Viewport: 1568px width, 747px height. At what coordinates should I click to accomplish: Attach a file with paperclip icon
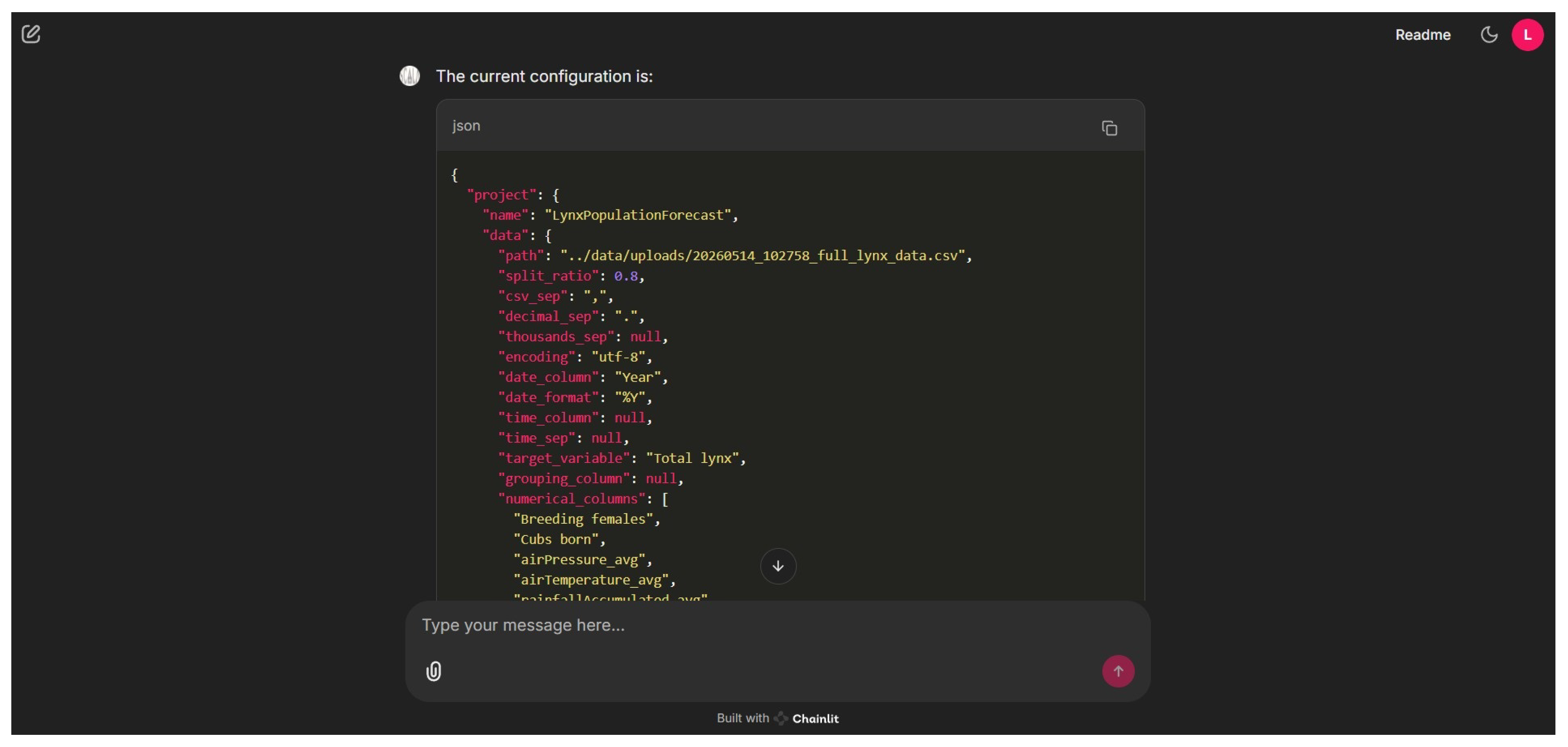[x=434, y=671]
